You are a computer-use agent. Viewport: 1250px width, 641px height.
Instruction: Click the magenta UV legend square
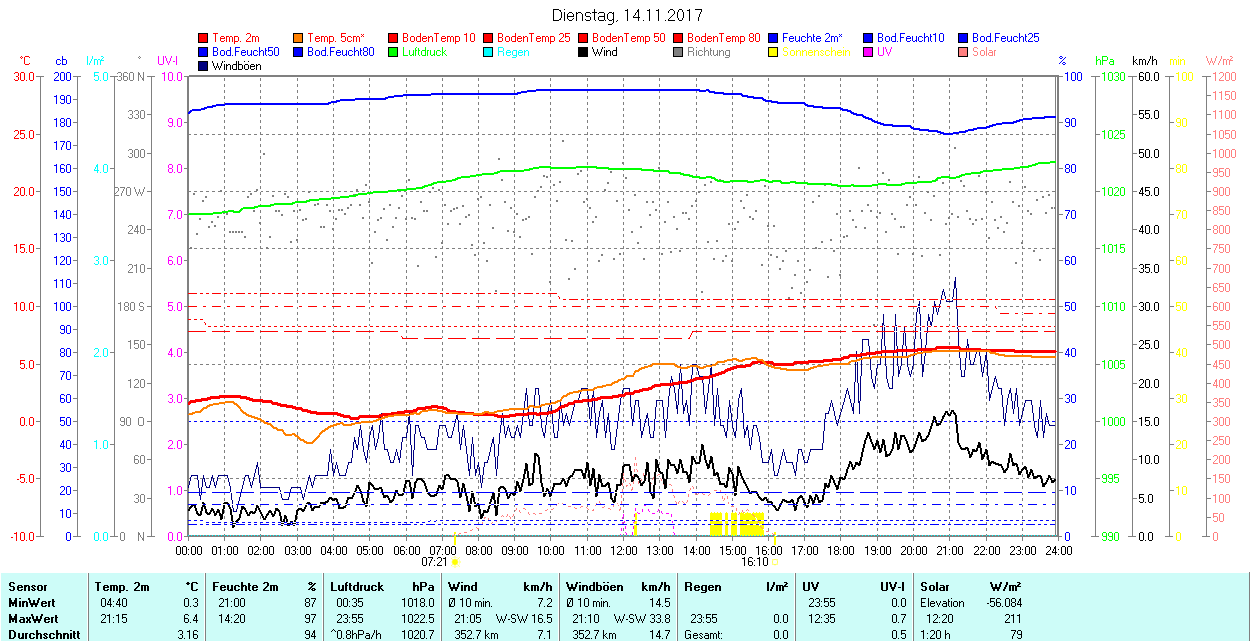pos(869,52)
